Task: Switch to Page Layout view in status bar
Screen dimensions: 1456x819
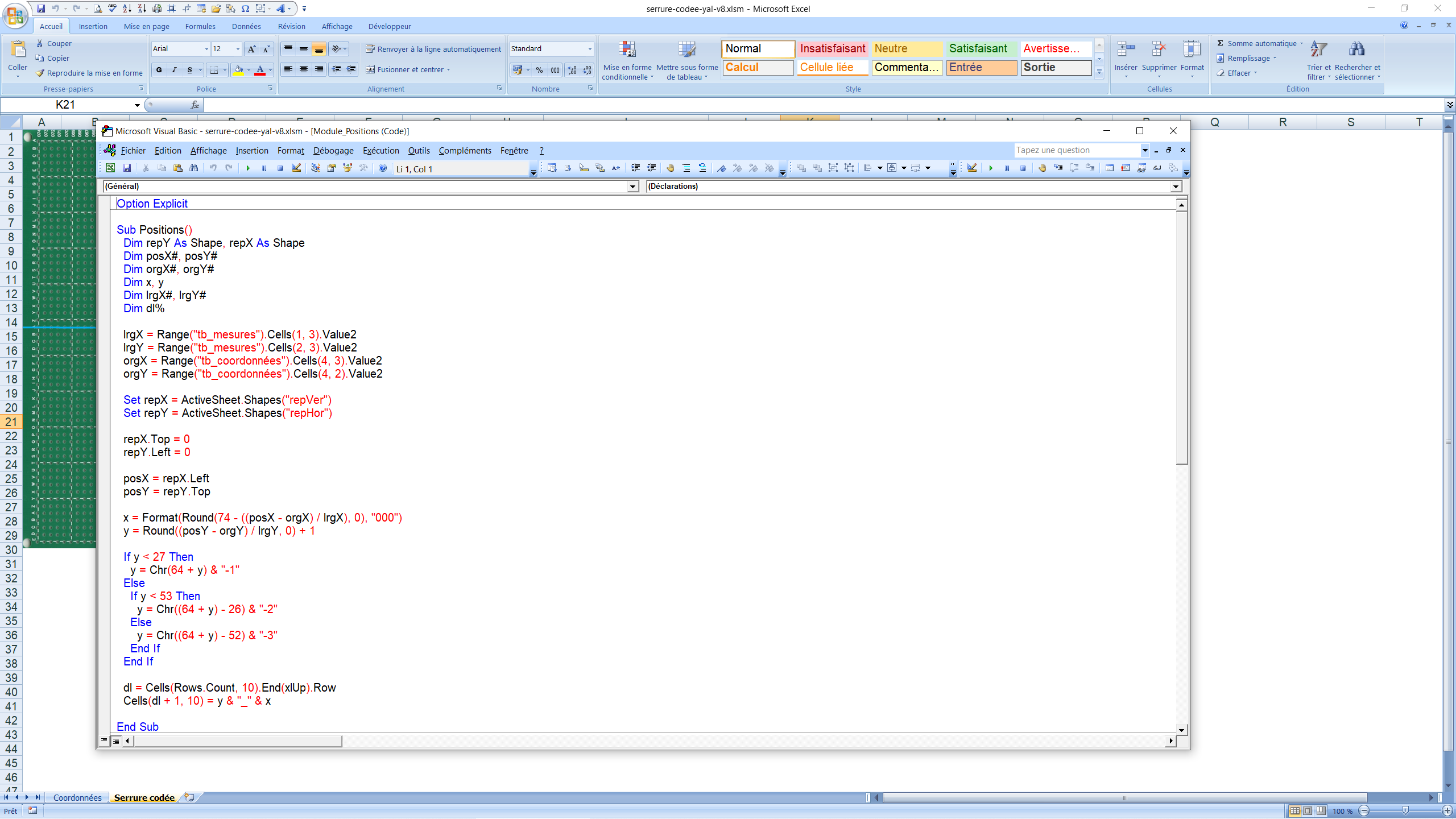Action: coord(1308,811)
